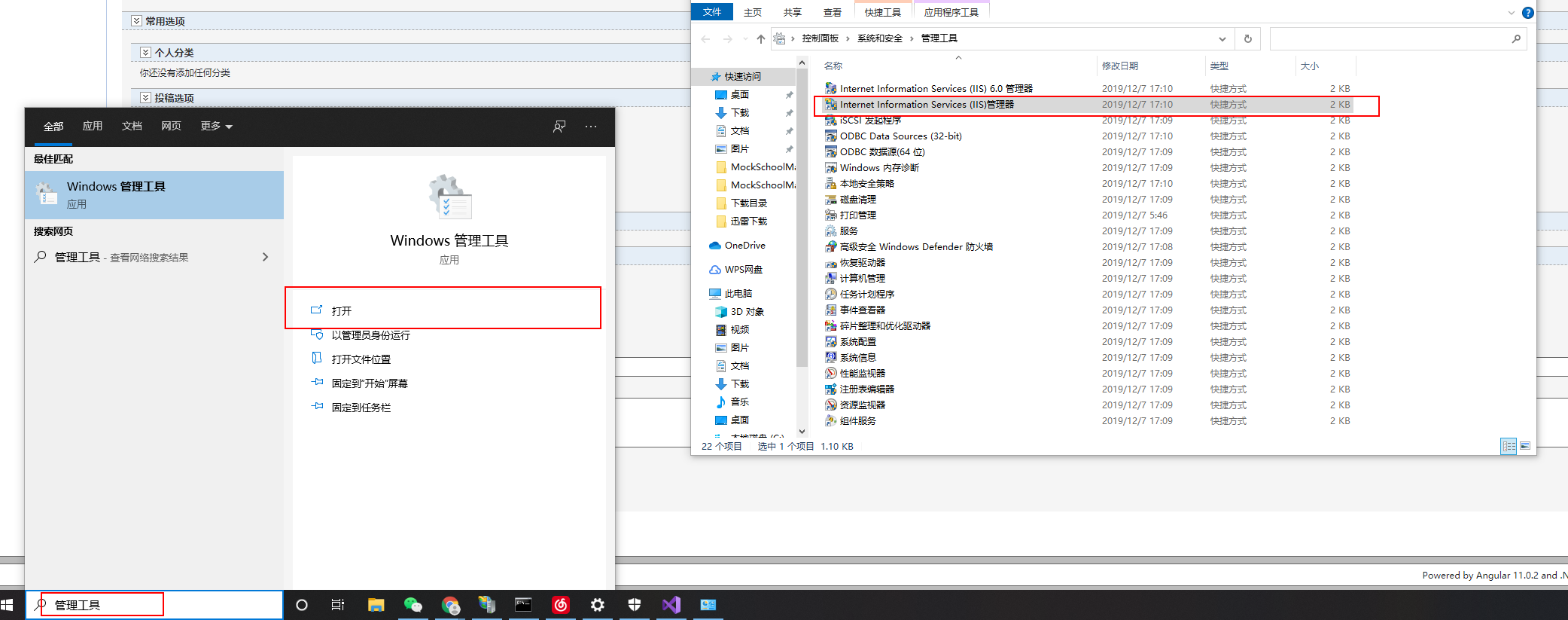
Task: Go up one folder level in Explorer
Action: point(761,39)
